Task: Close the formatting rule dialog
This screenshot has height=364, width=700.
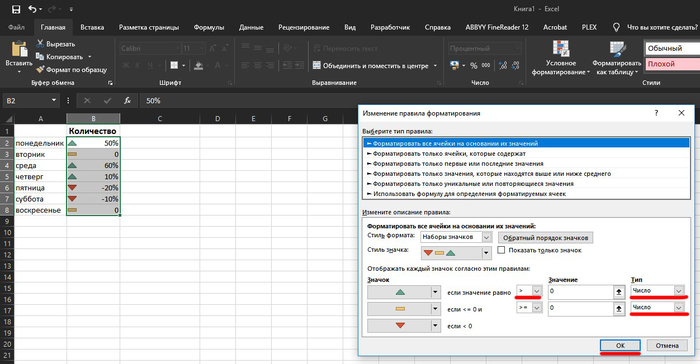Action: (x=681, y=113)
